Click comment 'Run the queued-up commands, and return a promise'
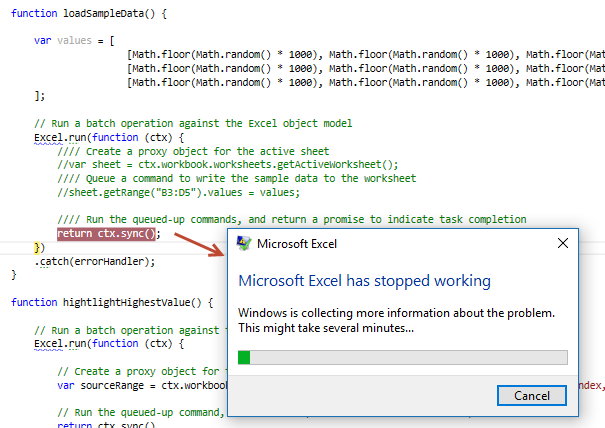The image size is (605, 428). tap(292, 220)
